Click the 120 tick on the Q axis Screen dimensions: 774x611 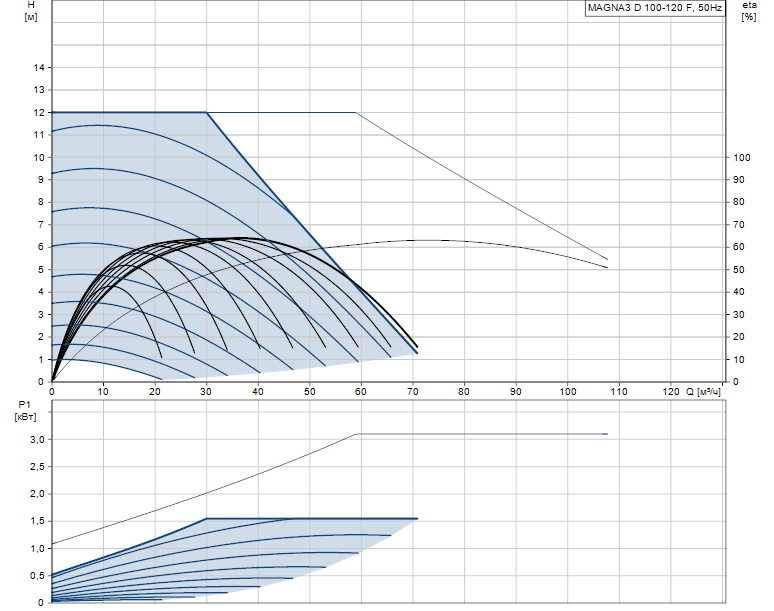[x=671, y=391]
